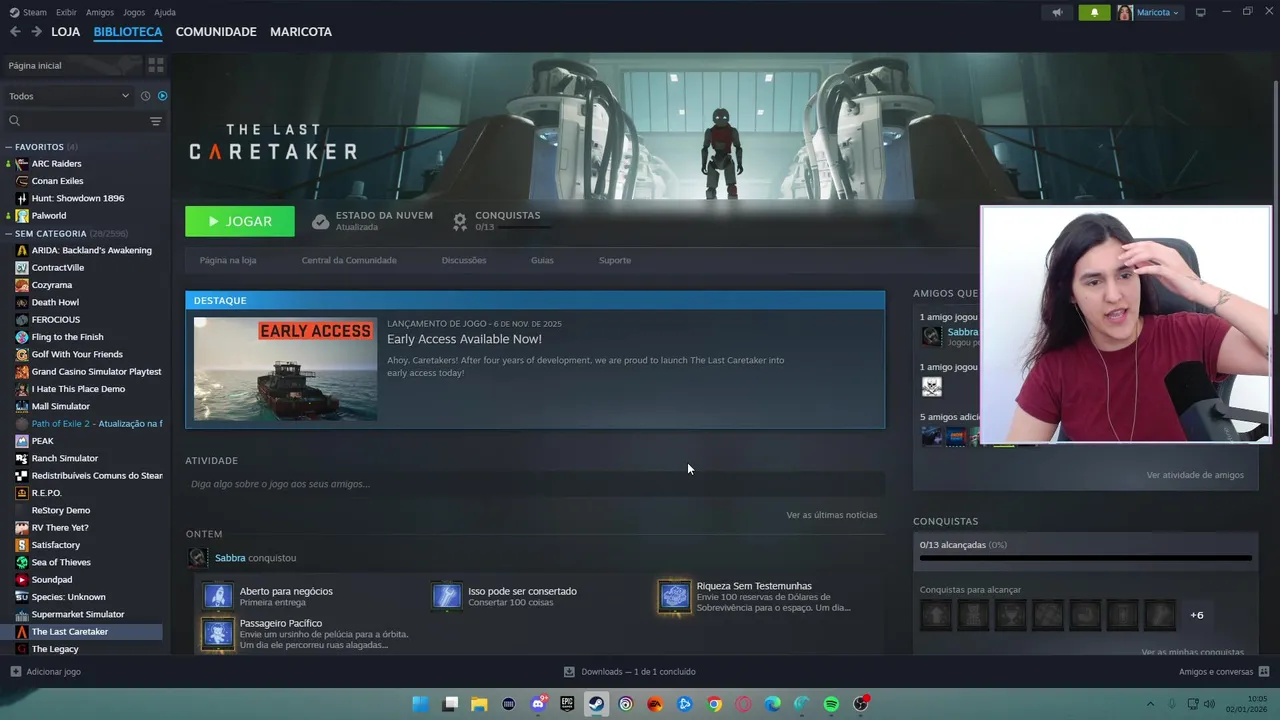Open Amigos e conversas chat panel
Viewport: 1280px width, 720px height.
[1224, 672]
